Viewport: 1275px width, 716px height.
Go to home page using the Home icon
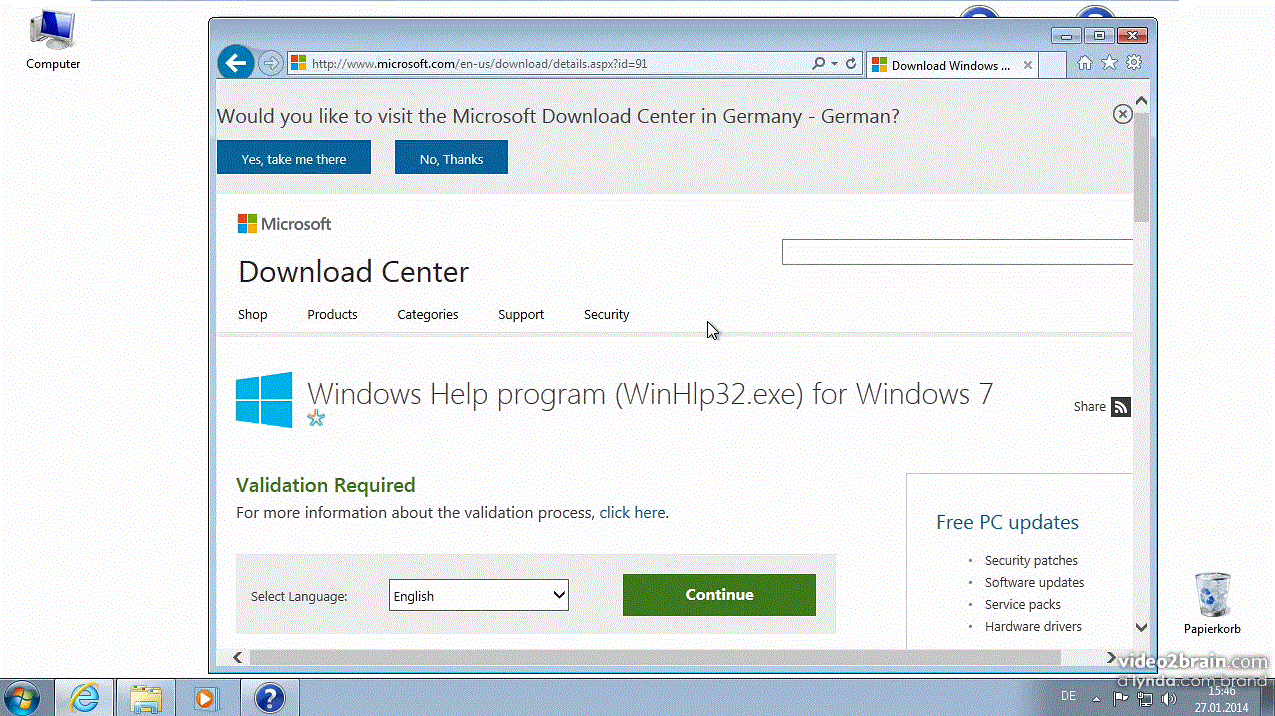(1085, 62)
